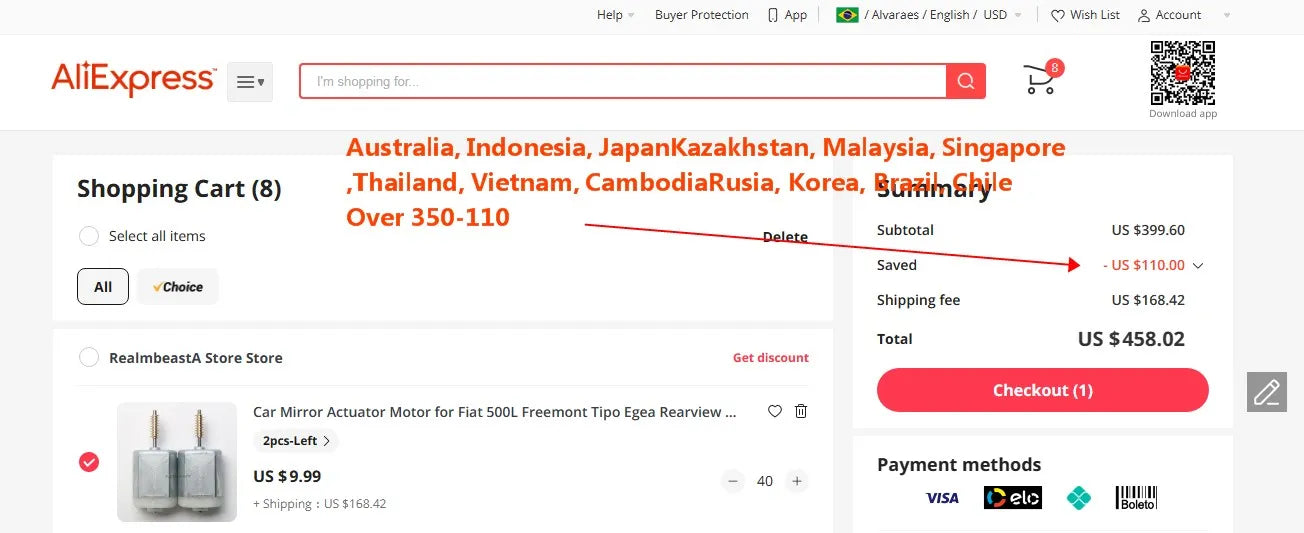Click the Get discount link
This screenshot has height=533, width=1304.
770,358
